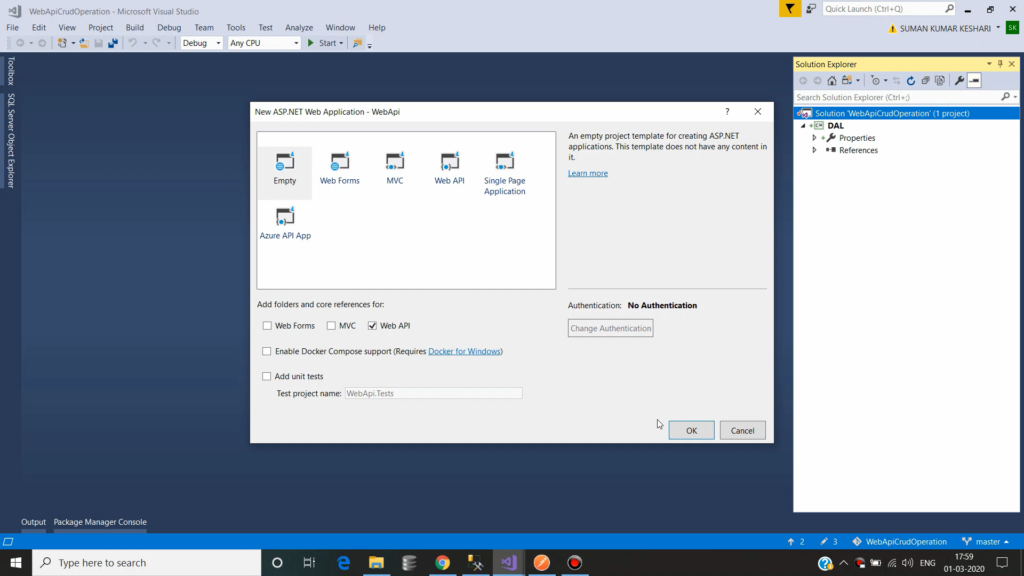Click the Undo toolbar icon
Screen dimensions: 1024x576
pos(133,43)
